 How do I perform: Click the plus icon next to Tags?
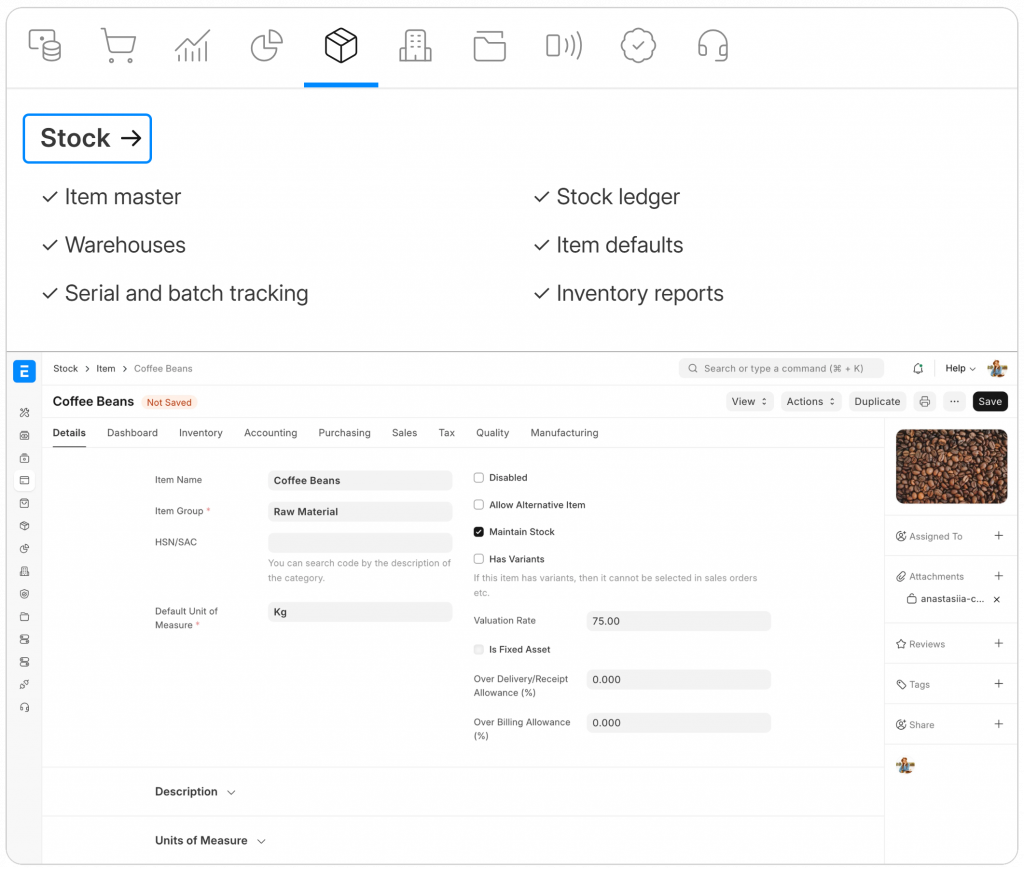[x=998, y=684]
